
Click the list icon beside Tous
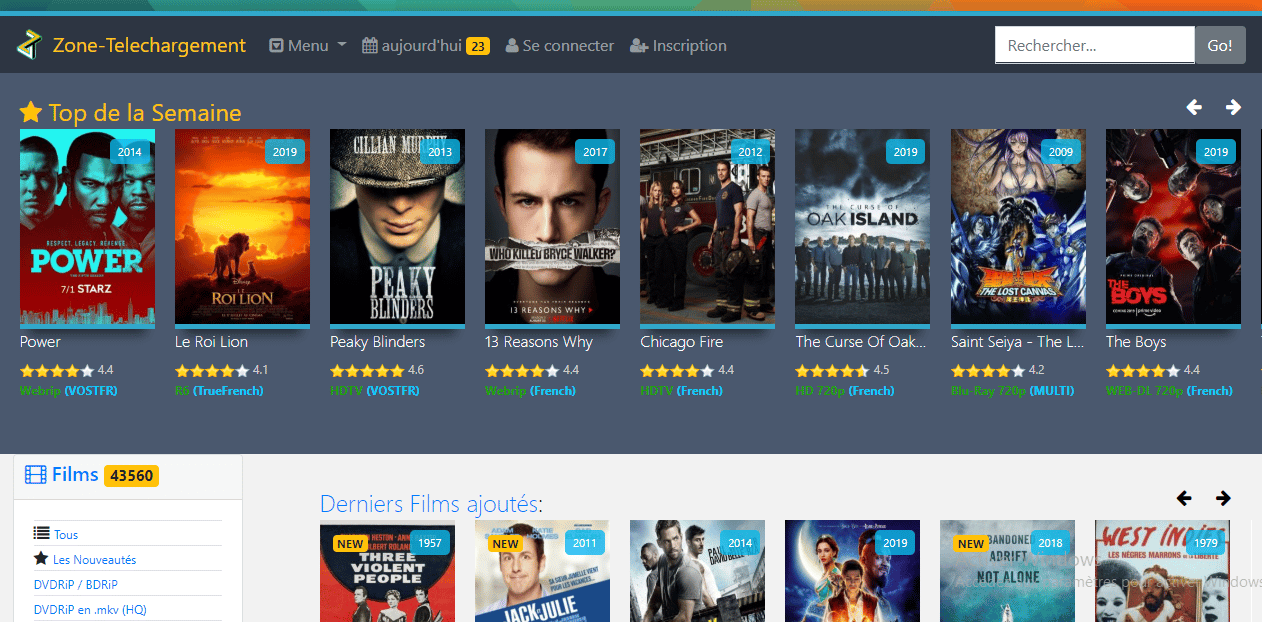[41, 534]
